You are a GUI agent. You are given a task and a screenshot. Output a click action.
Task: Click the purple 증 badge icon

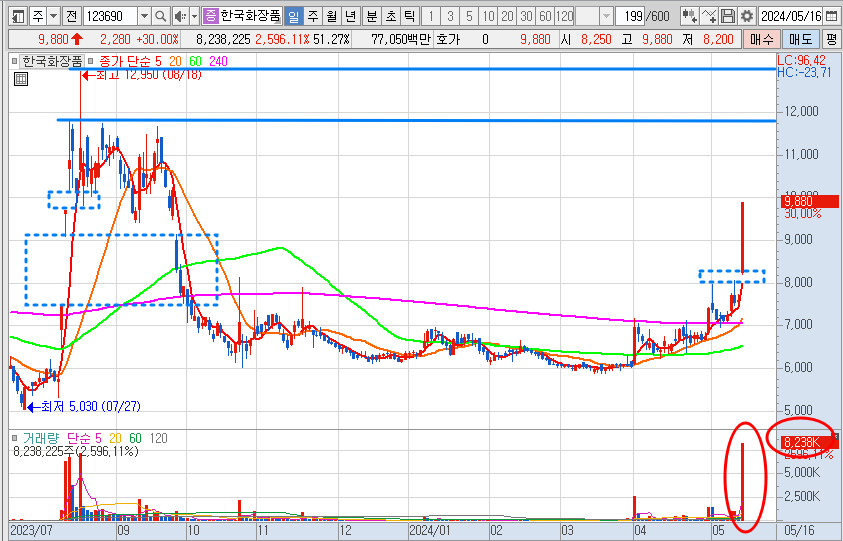211,16
